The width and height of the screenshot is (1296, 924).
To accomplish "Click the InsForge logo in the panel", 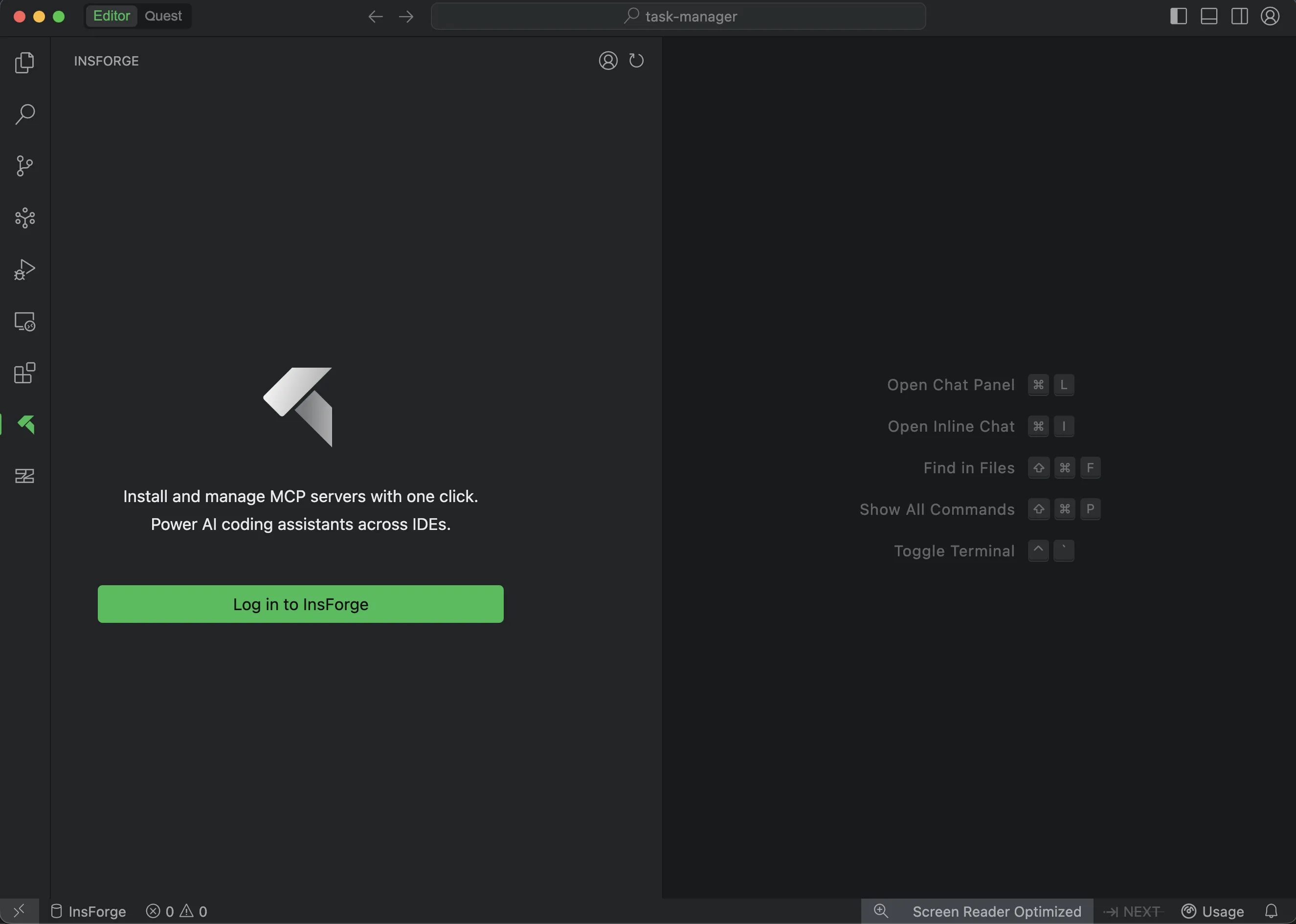I will (x=298, y=407).
